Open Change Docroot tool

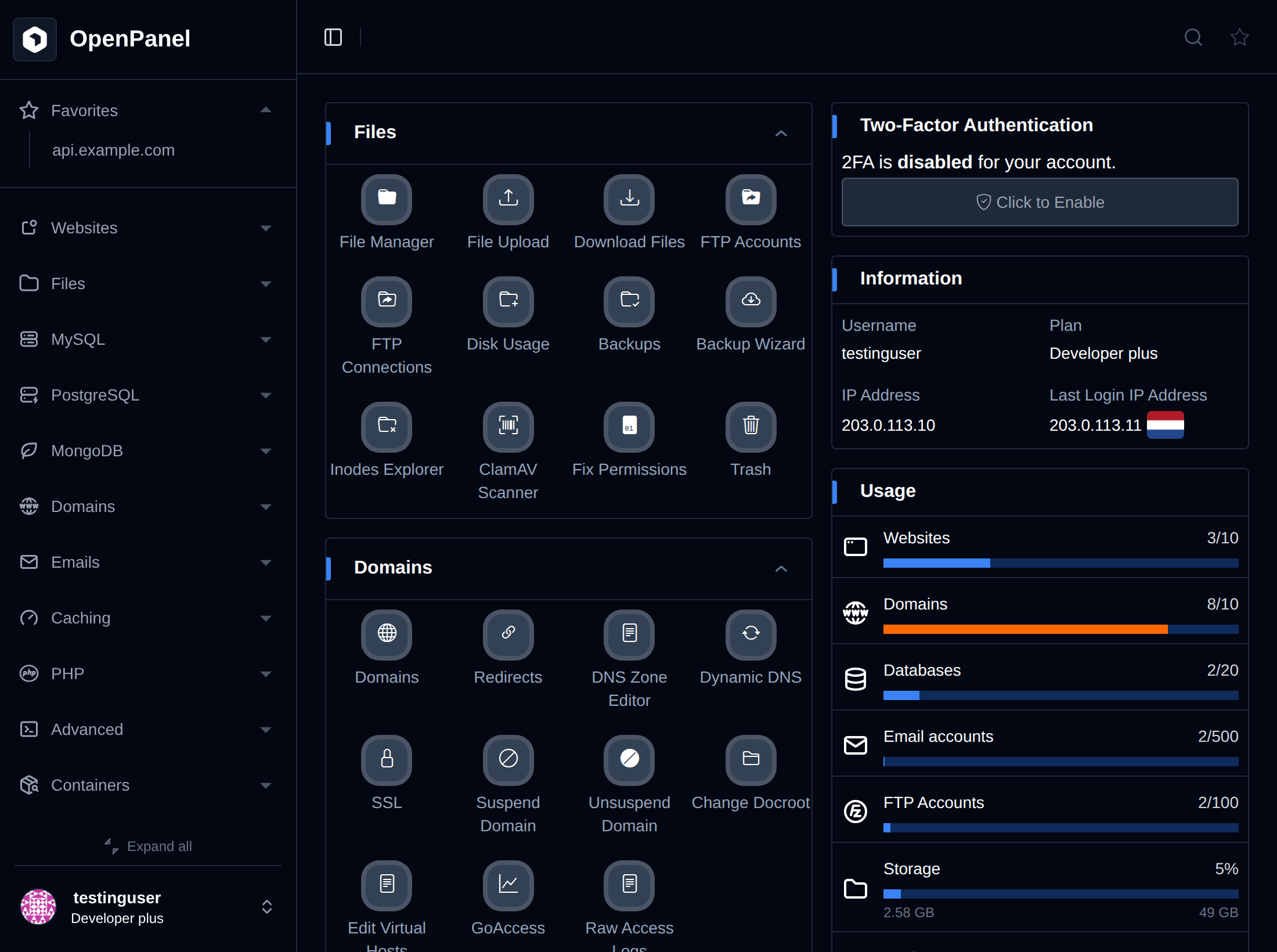click(x=751, y=760)
